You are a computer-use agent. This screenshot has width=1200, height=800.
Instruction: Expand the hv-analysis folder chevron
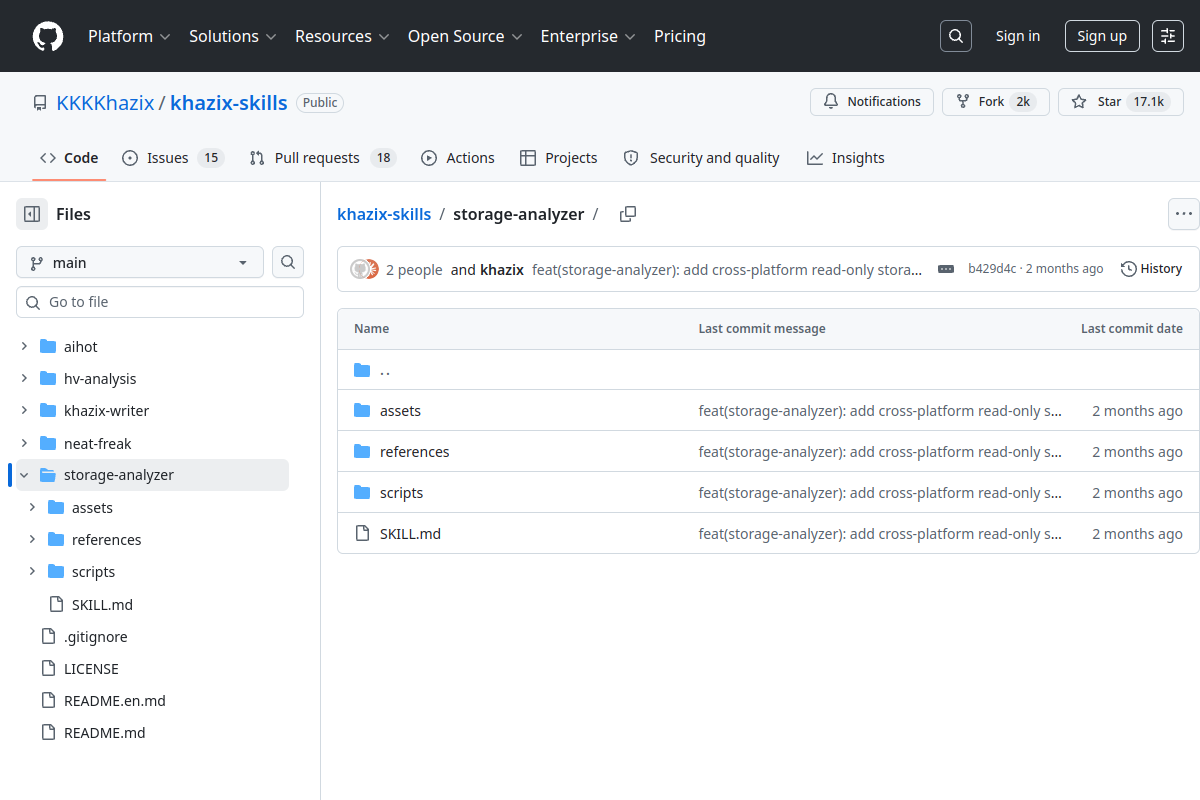(x=24, y=379)
